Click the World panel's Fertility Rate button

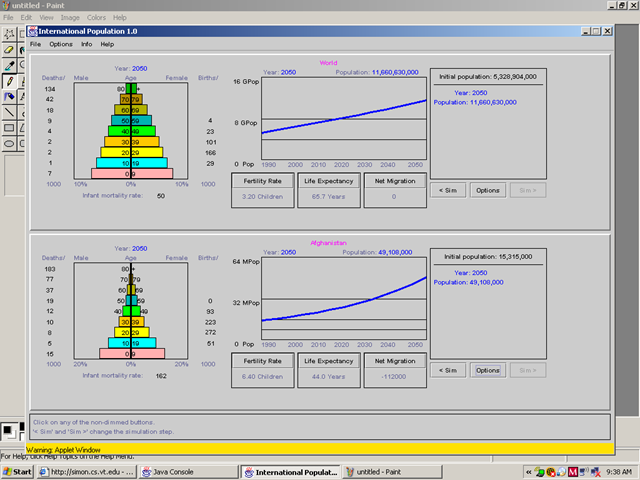(x=262, y=181)
